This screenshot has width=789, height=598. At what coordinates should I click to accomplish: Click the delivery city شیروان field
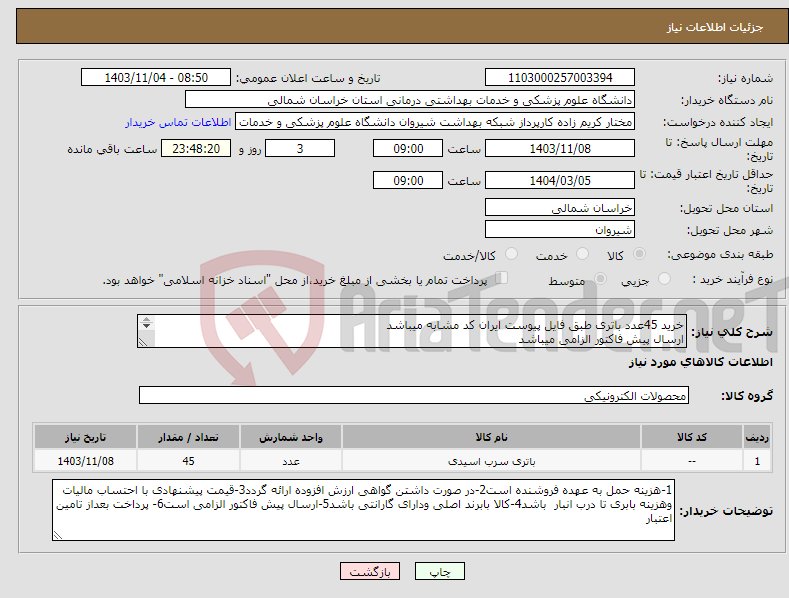tap(560, 230)
